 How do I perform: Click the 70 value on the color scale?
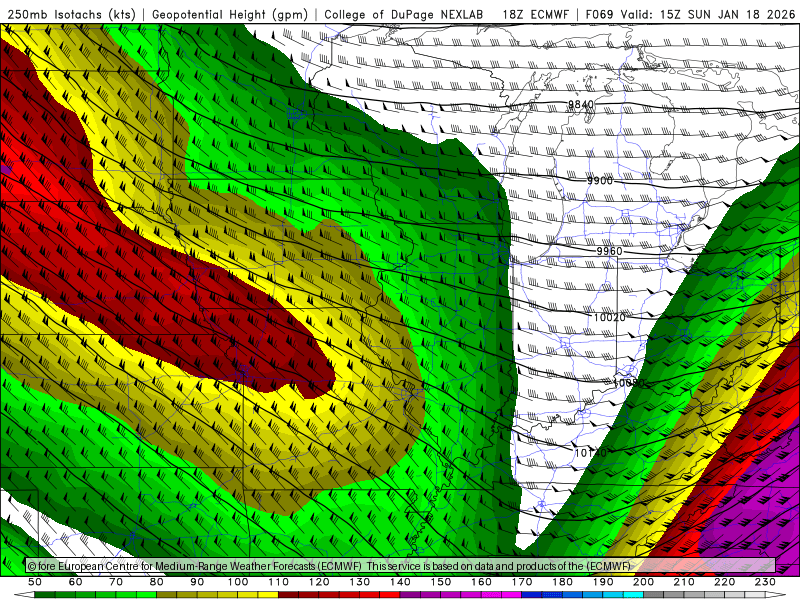click(x=116, y=582)
